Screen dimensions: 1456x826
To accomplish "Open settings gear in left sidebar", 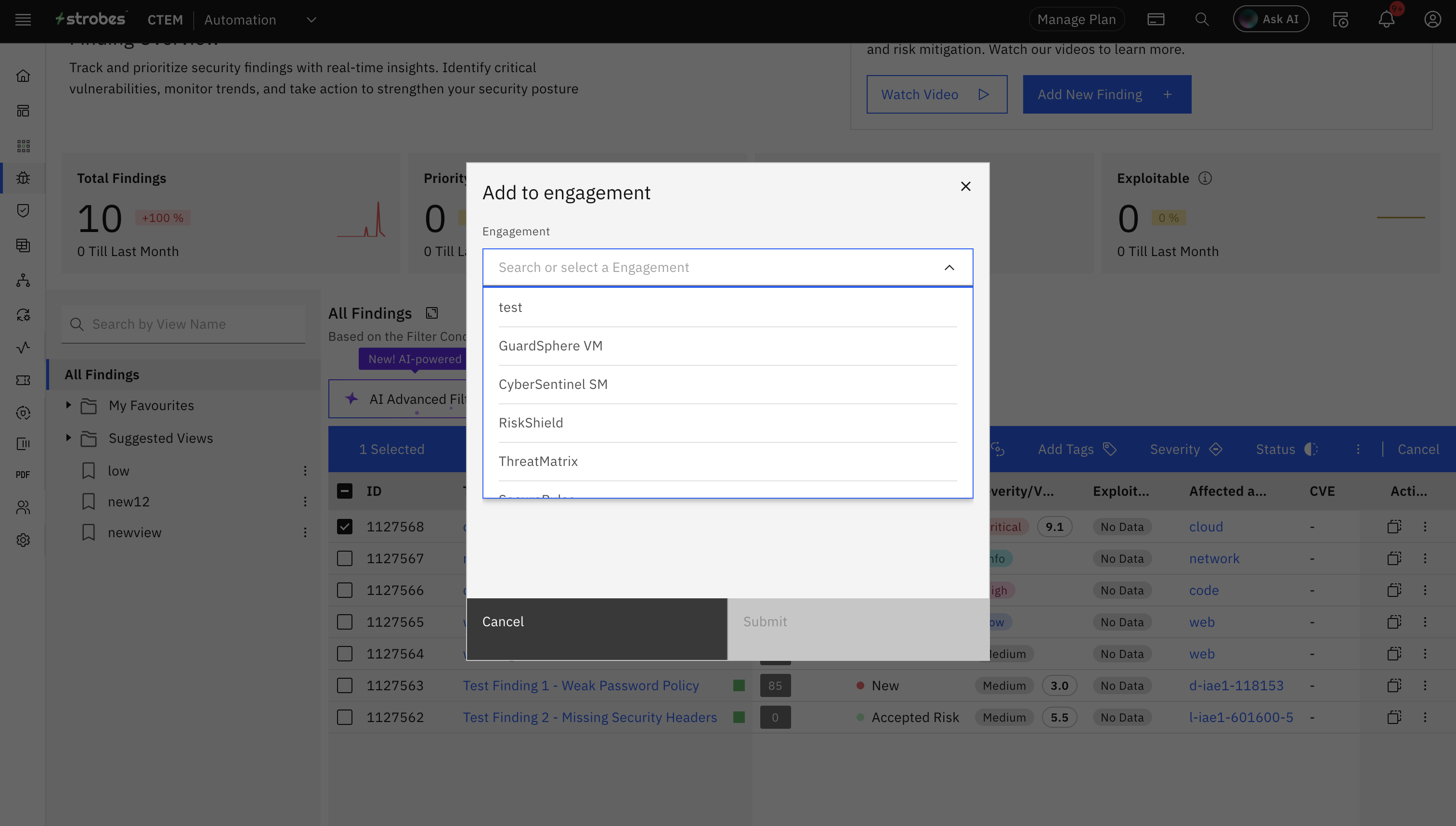I will (23, 540).
